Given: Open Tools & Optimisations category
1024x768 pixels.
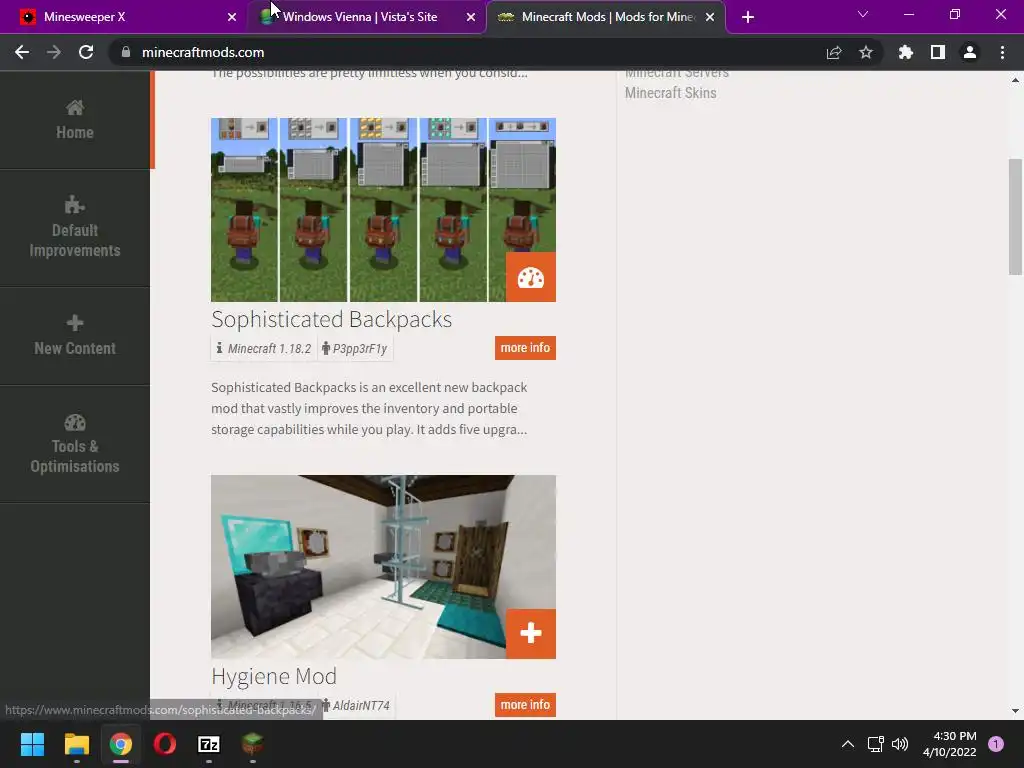Looking at the screenshot, I should coord(74,444).
